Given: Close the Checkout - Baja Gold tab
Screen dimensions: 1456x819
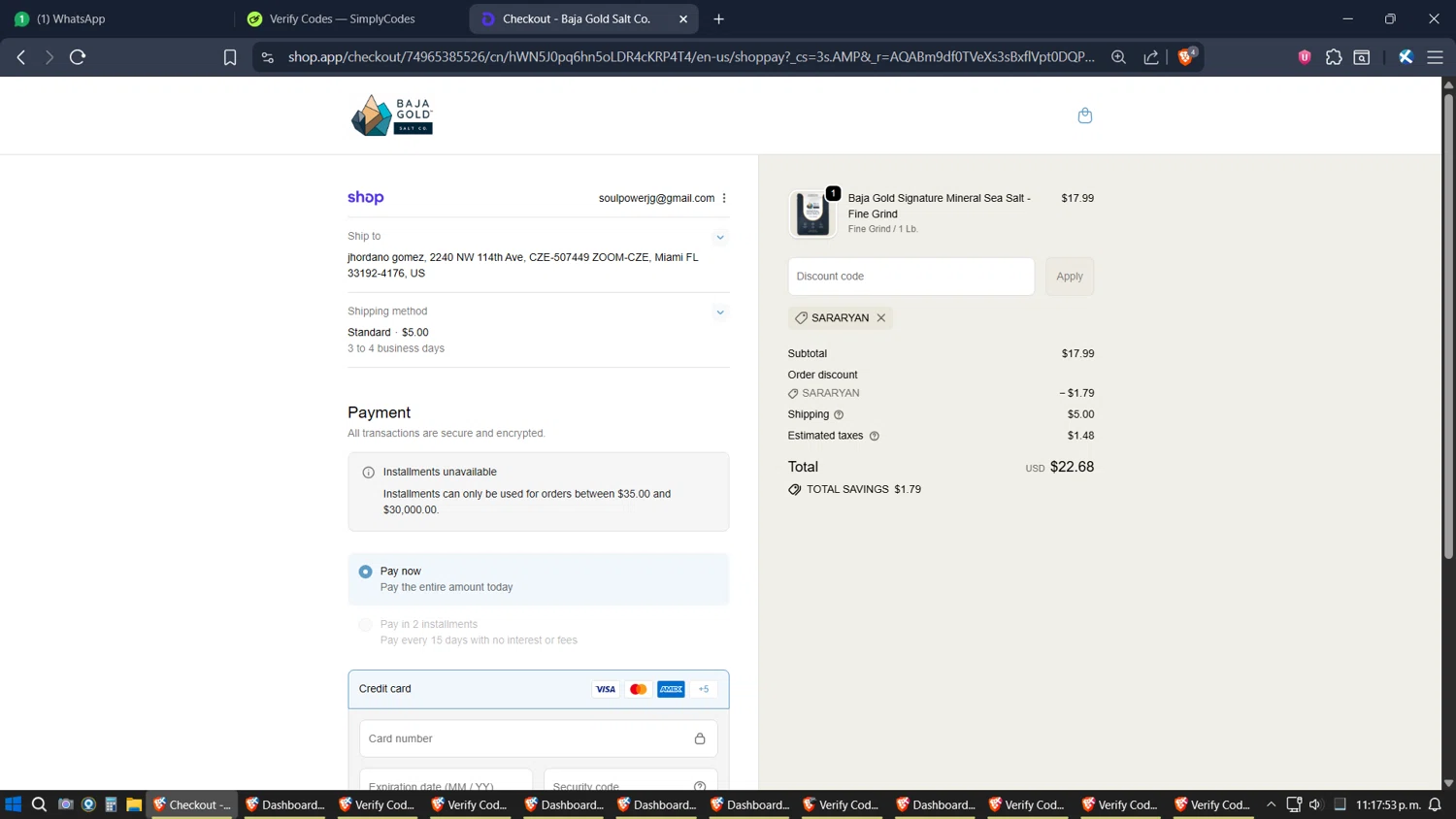Looking at the screenshot, I should click(683, 18).
